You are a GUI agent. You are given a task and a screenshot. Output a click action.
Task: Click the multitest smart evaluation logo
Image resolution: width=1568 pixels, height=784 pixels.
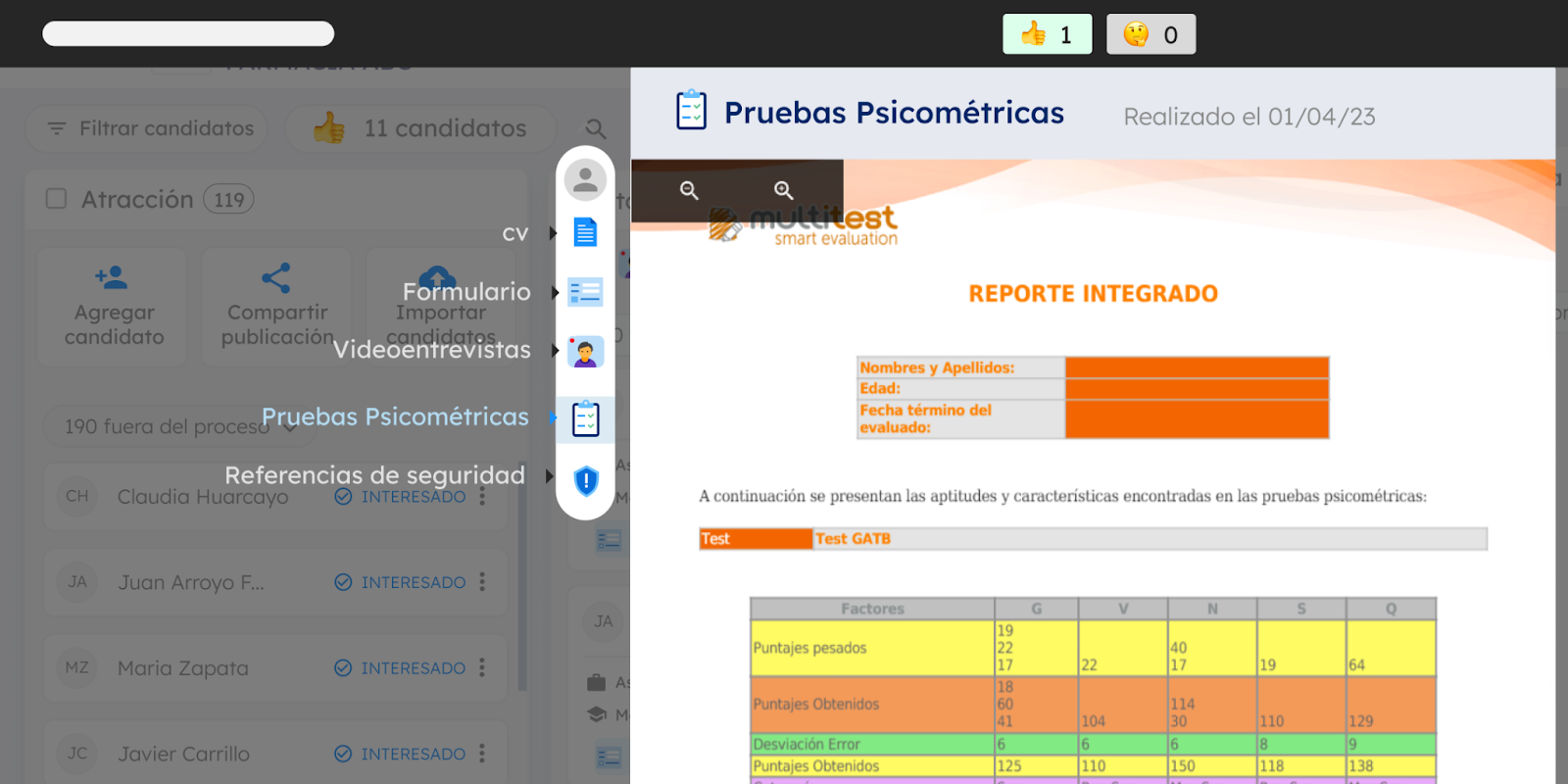(804, 225)
